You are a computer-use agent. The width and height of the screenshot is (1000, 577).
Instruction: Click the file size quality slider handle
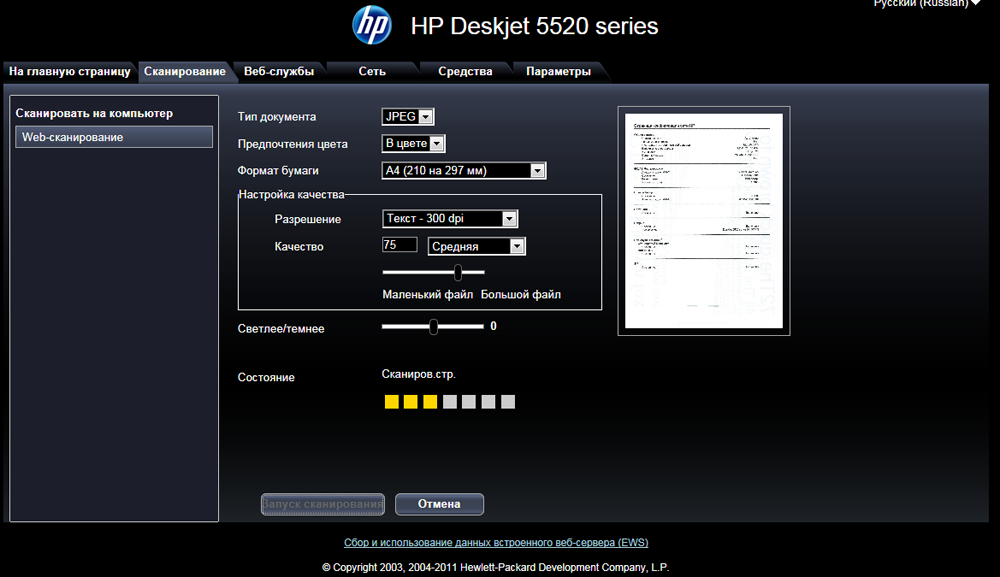click(x=458, y=273)
